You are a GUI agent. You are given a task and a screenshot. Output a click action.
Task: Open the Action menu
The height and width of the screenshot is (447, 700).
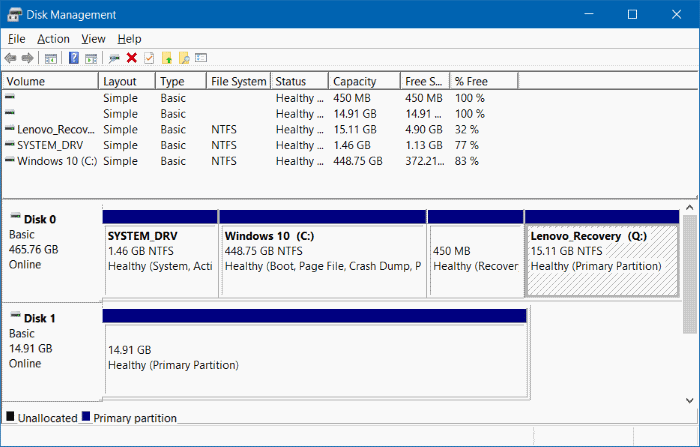point(53,39)
